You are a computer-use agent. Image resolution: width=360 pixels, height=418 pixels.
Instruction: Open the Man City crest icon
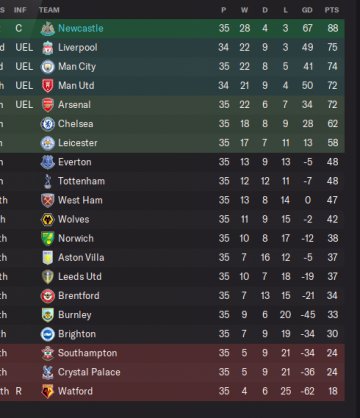click(47, 67)
